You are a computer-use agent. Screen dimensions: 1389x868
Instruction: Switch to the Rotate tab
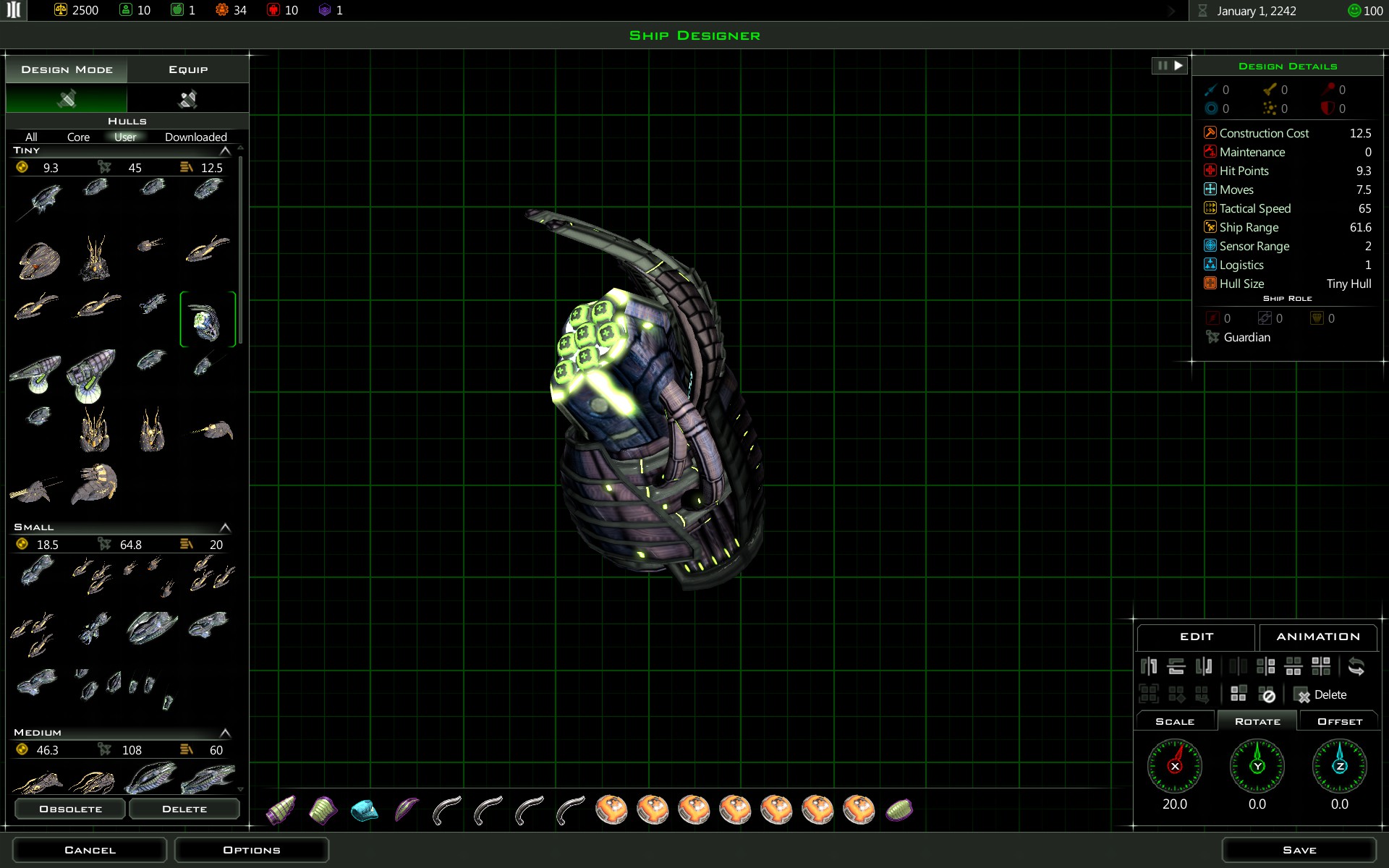[x=1257, y=721]
